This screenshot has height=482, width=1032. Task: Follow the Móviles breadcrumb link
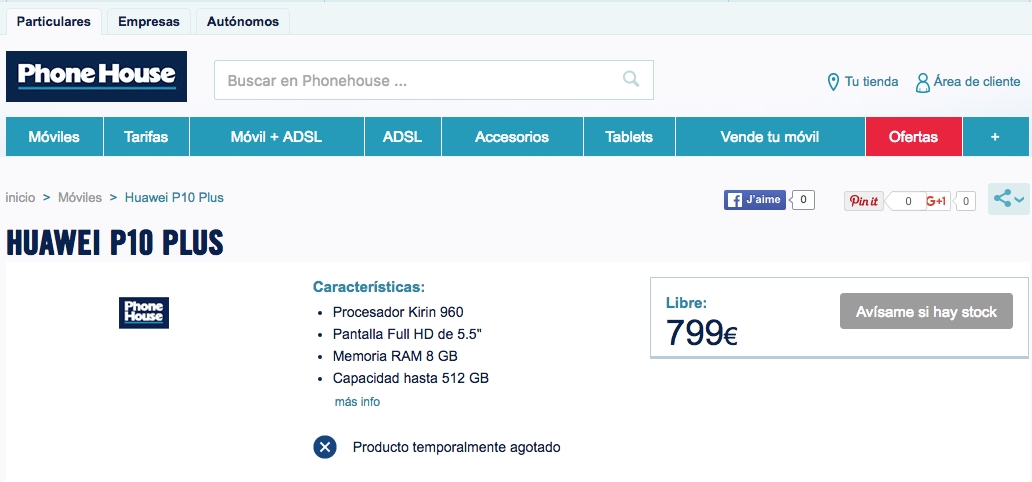(80, 198)
